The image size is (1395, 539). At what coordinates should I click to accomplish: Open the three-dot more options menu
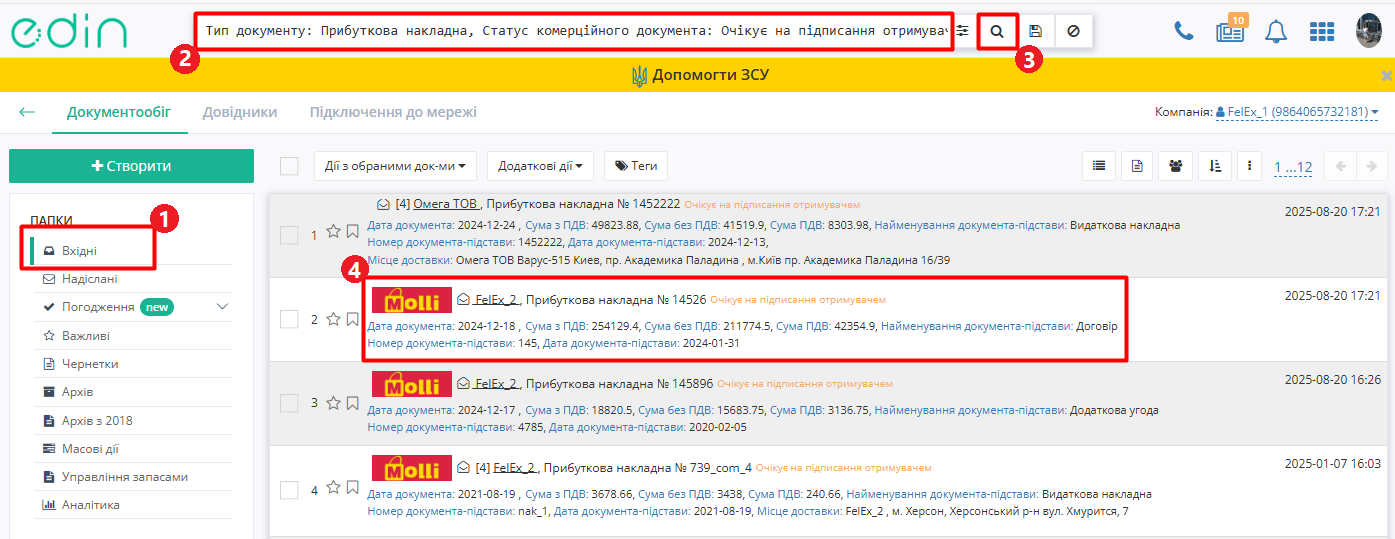pos(1248,166)
